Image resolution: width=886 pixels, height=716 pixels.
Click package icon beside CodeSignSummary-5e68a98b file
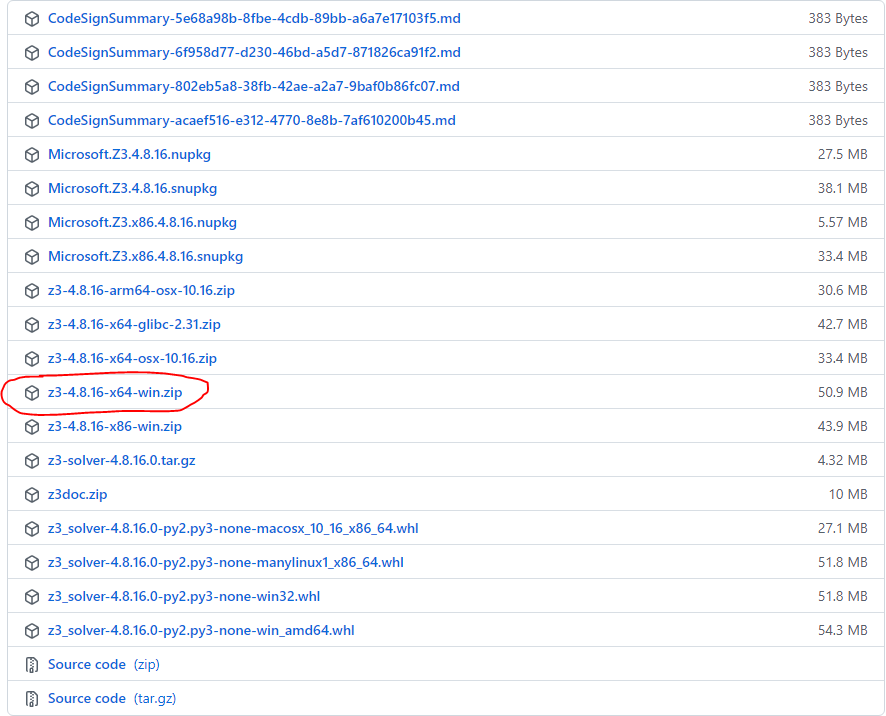click(x=32, y=19)
